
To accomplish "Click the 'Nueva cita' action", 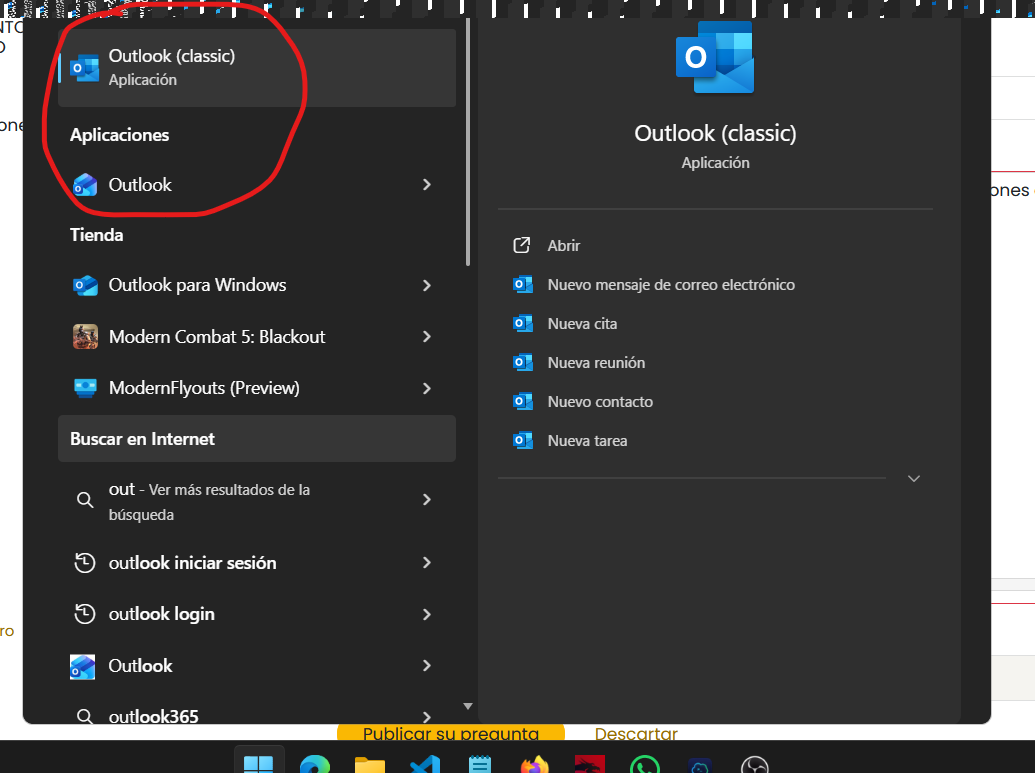I will (x=582, y=324).
